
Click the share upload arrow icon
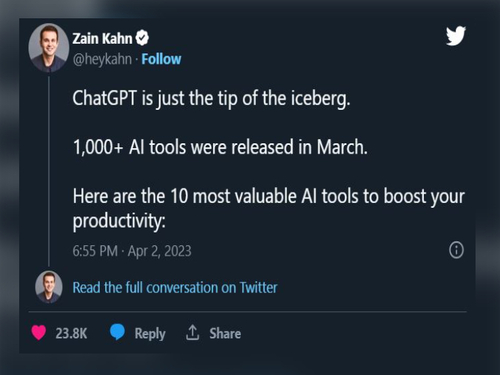(192, 333)
